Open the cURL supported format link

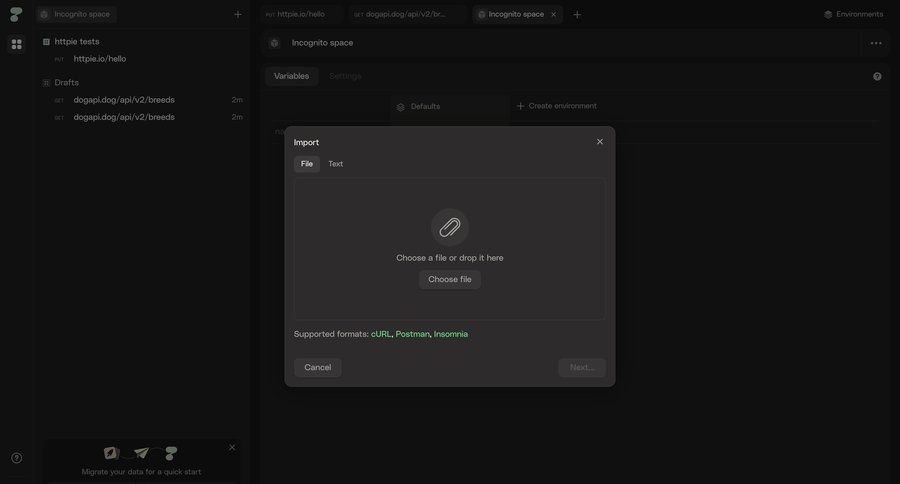[381, 334]
